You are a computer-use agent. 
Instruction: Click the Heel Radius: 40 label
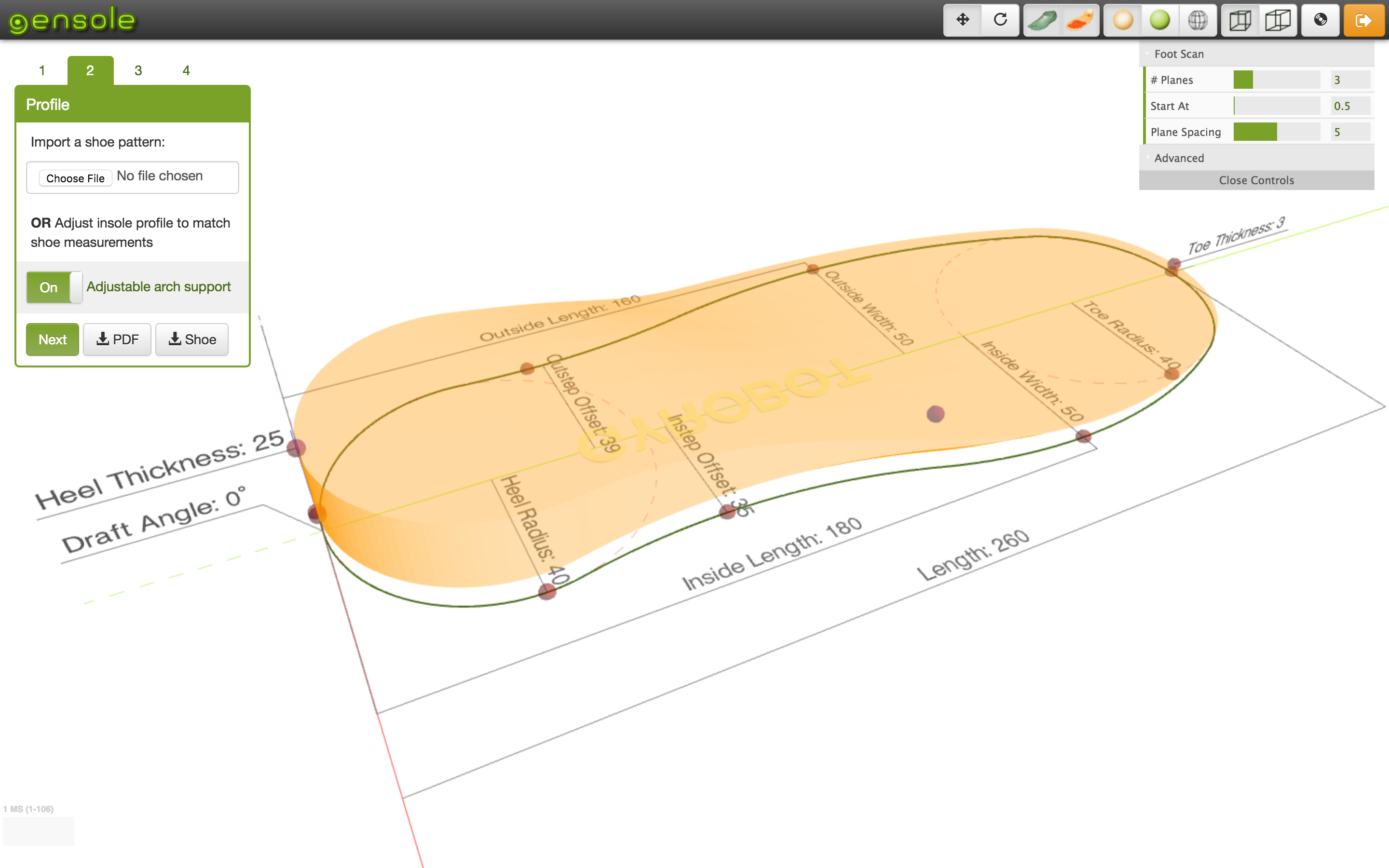point(535,530)
